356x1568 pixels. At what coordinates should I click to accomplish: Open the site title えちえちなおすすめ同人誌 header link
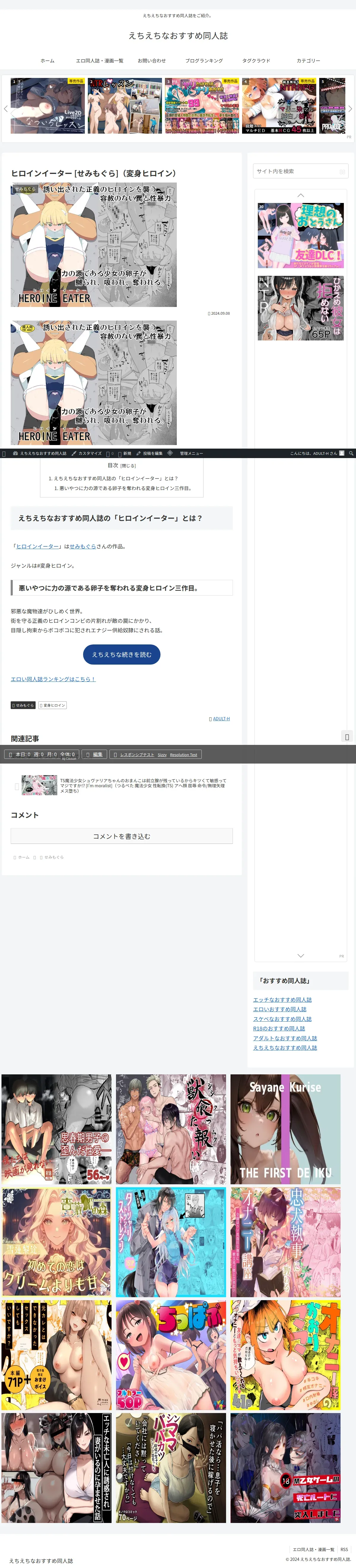coord(178,36)
